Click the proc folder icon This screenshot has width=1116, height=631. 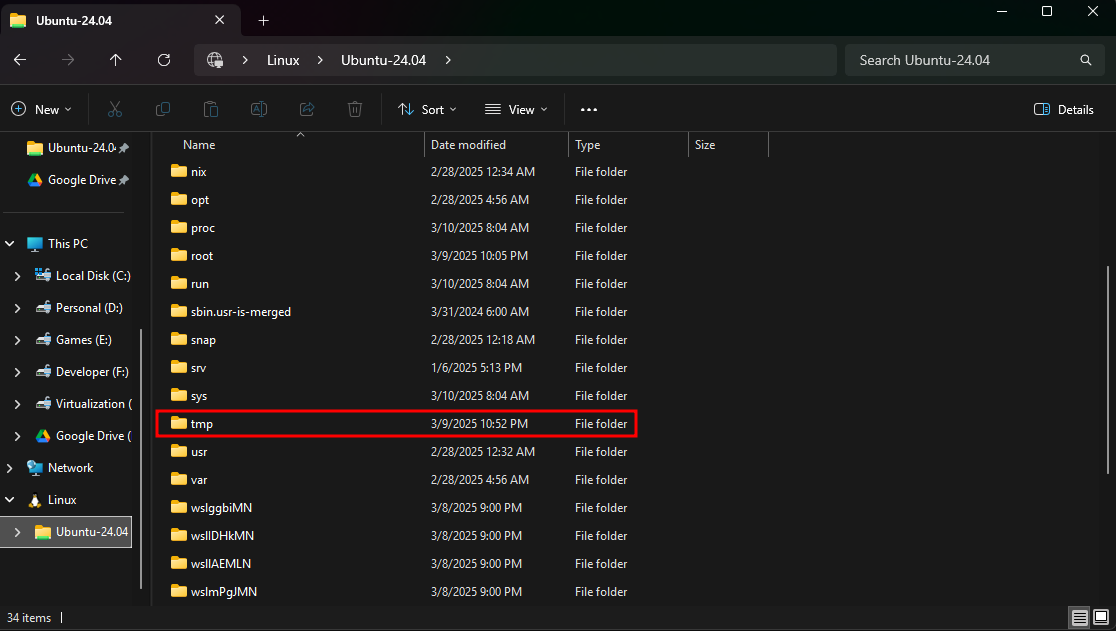(x=179, y=228)
